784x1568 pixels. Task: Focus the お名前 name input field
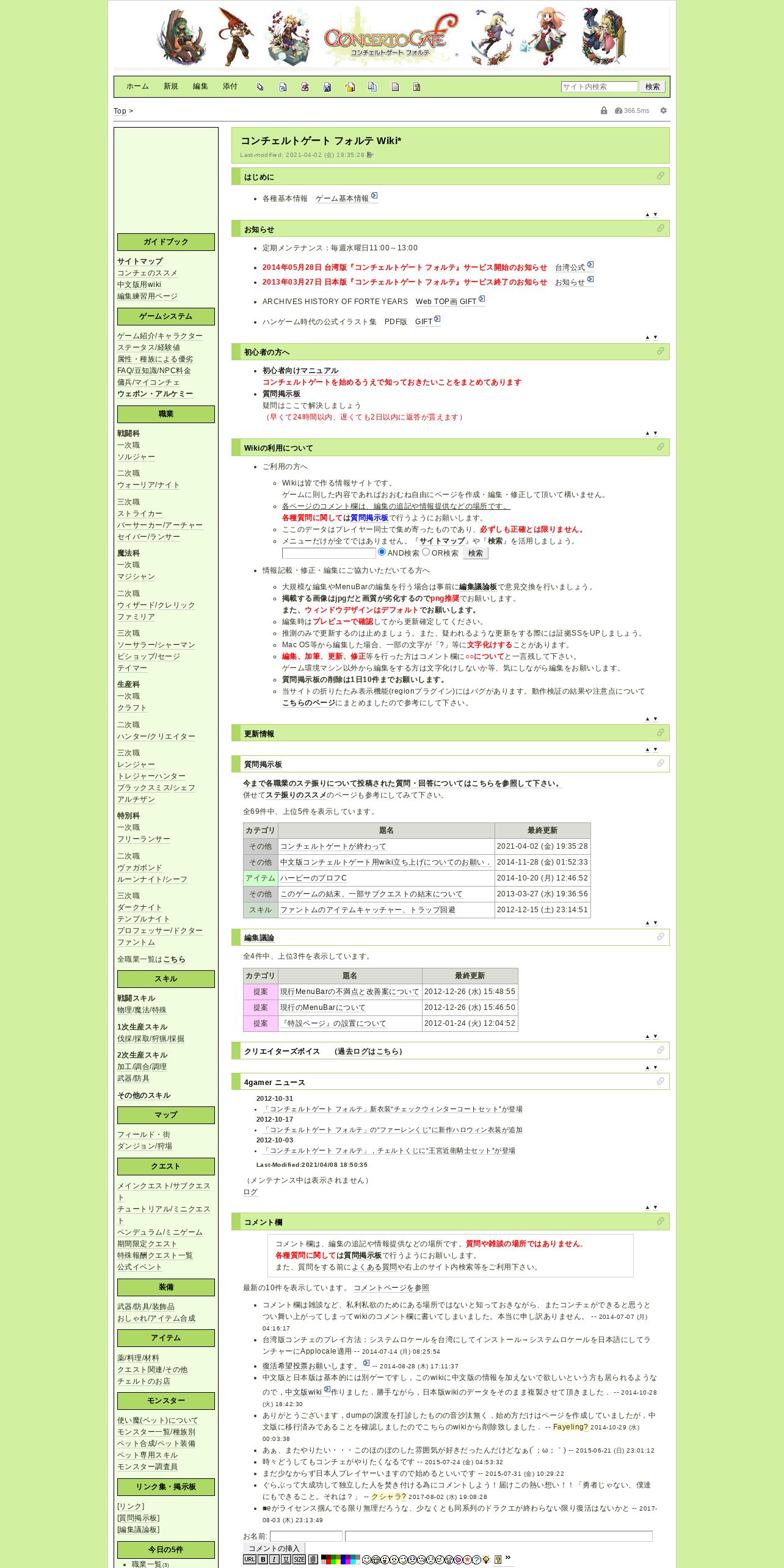click(x=306, y=1536)
